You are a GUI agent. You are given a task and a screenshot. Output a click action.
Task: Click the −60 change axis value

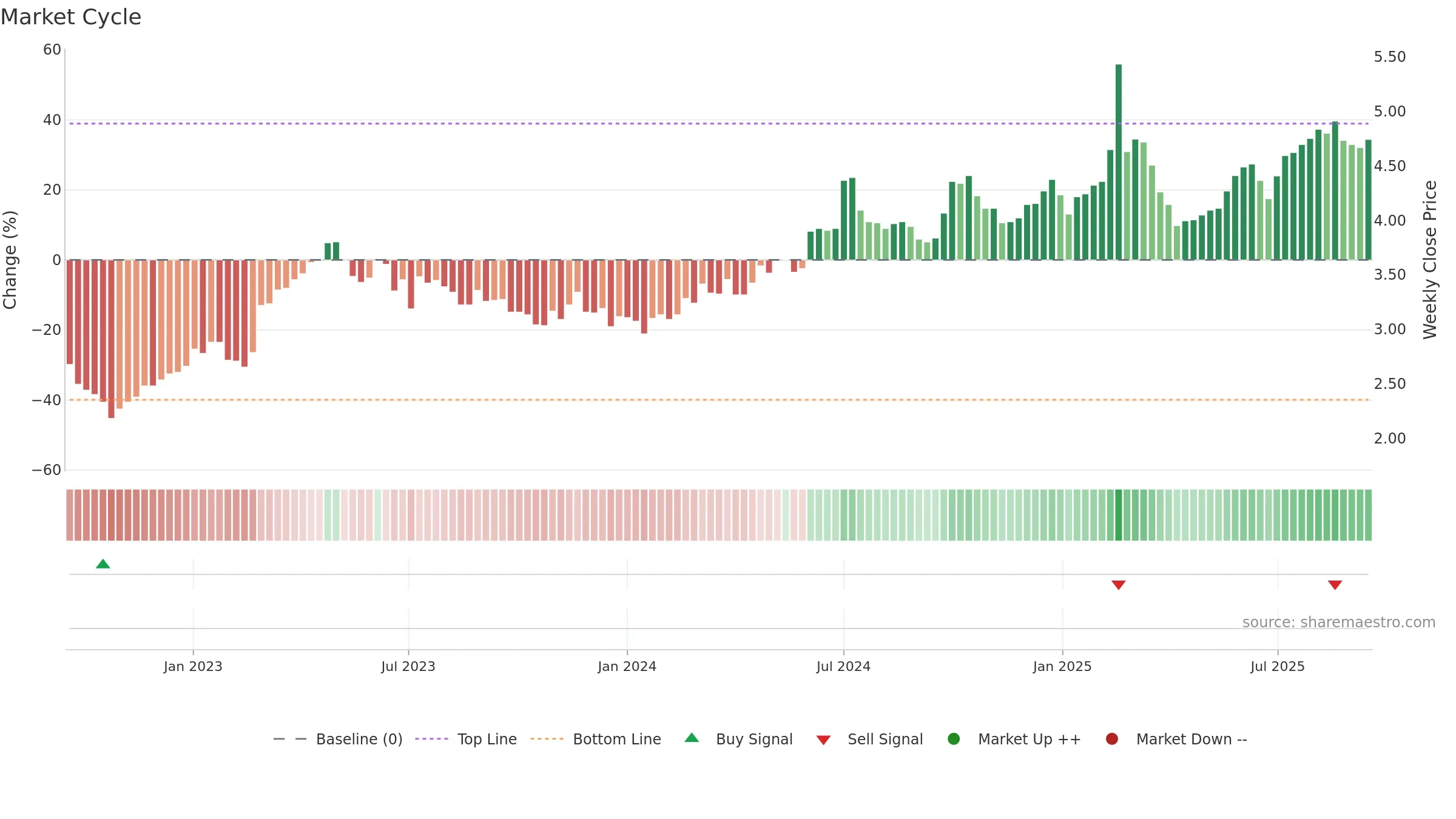(x=47, y=470)
